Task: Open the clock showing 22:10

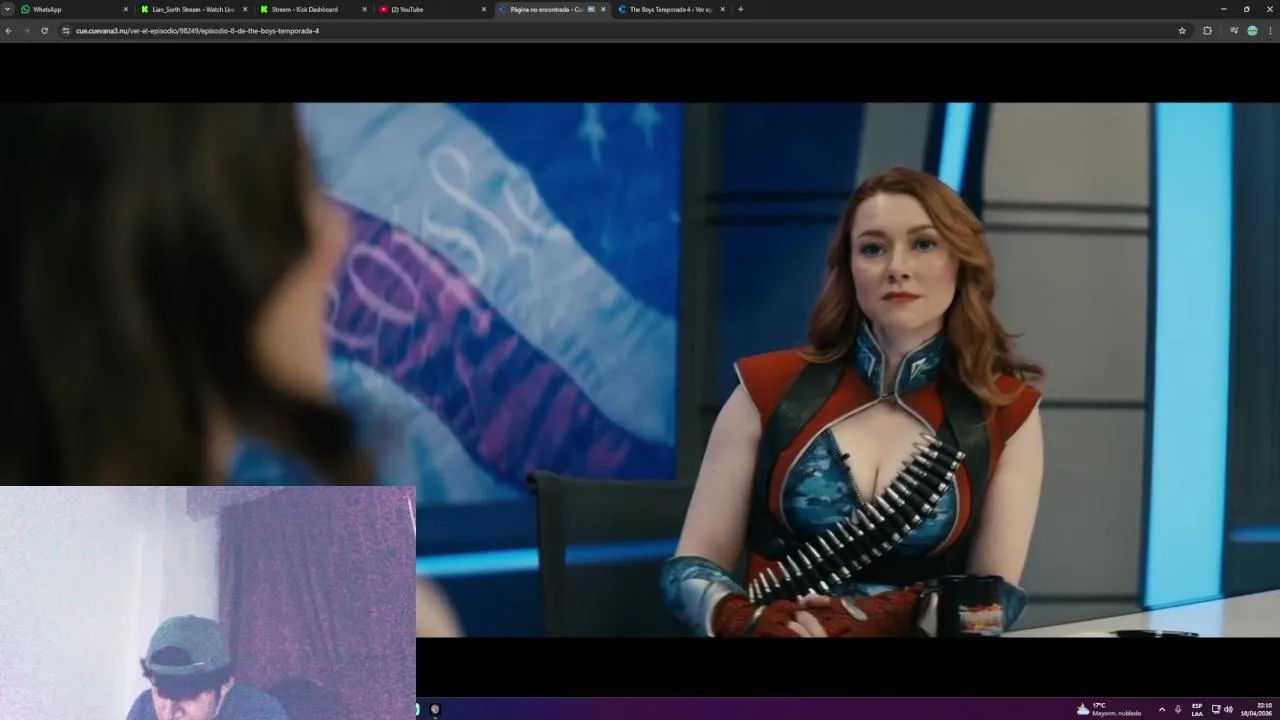Action: click(x=1257, y=709)
